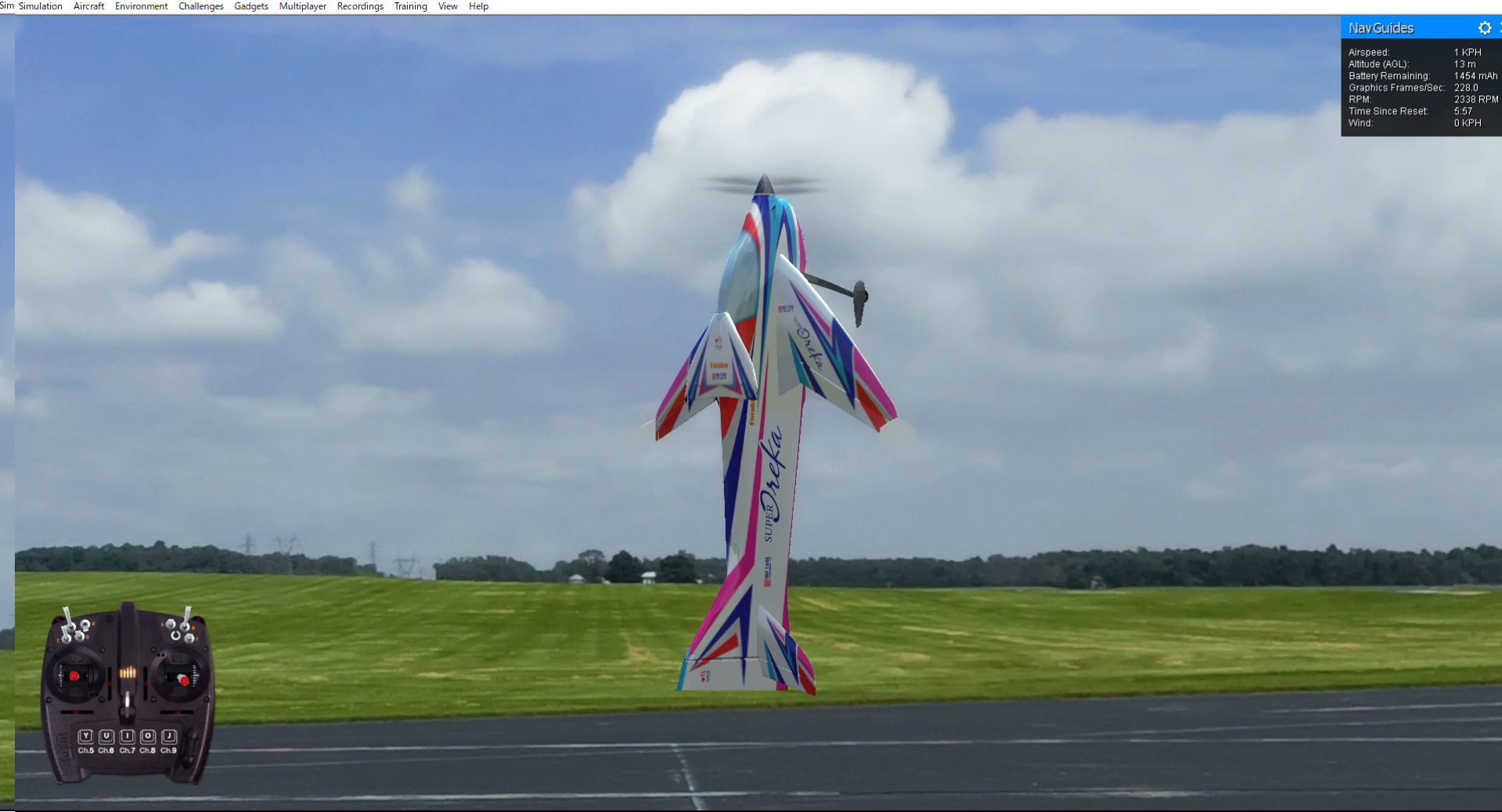Expand the Environment menu options
This screenshot has height=812, width=1502.
point(141,6)
